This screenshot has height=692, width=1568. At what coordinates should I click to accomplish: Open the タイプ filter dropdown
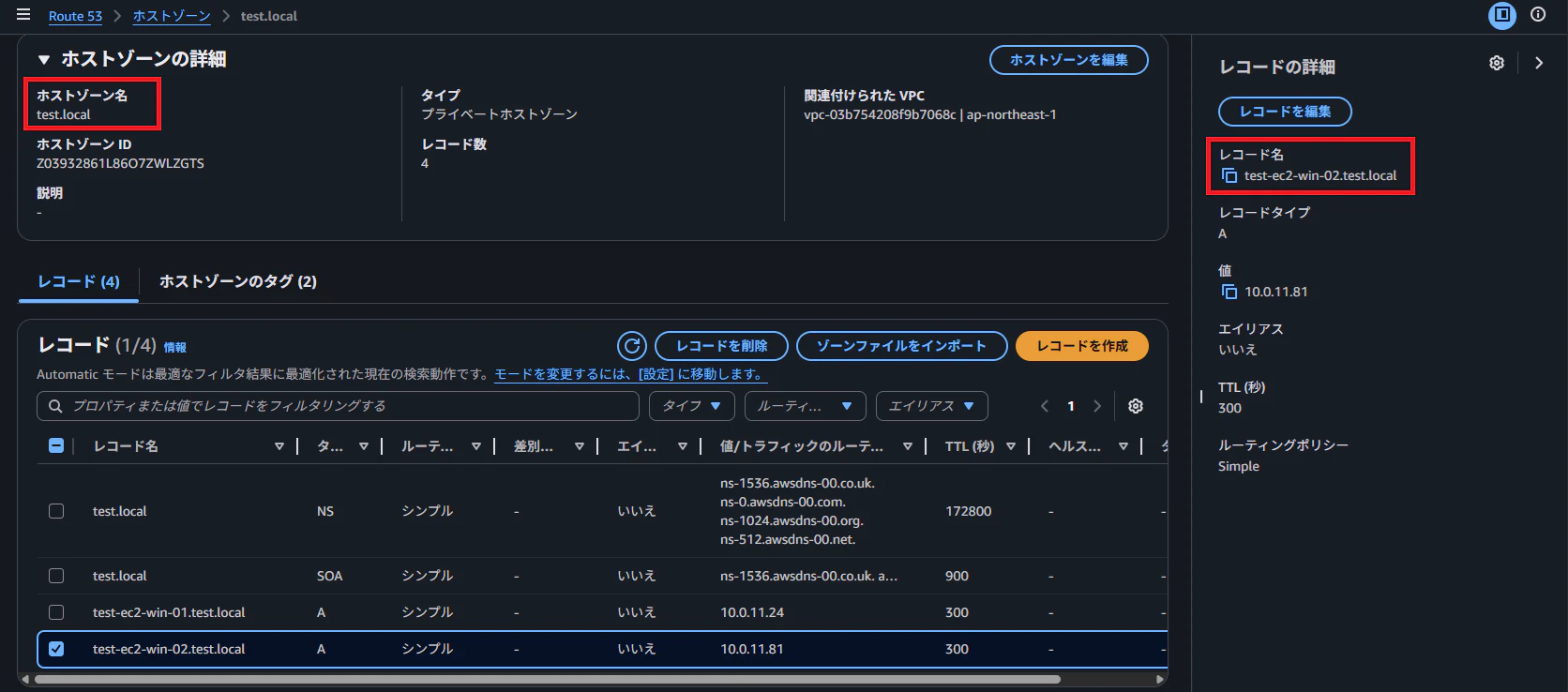pos(691,406)
